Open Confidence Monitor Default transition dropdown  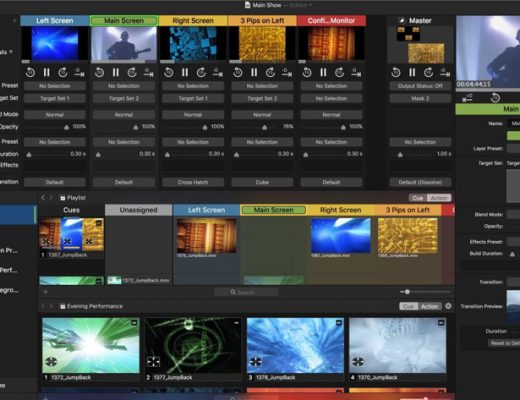coord(331,182)
